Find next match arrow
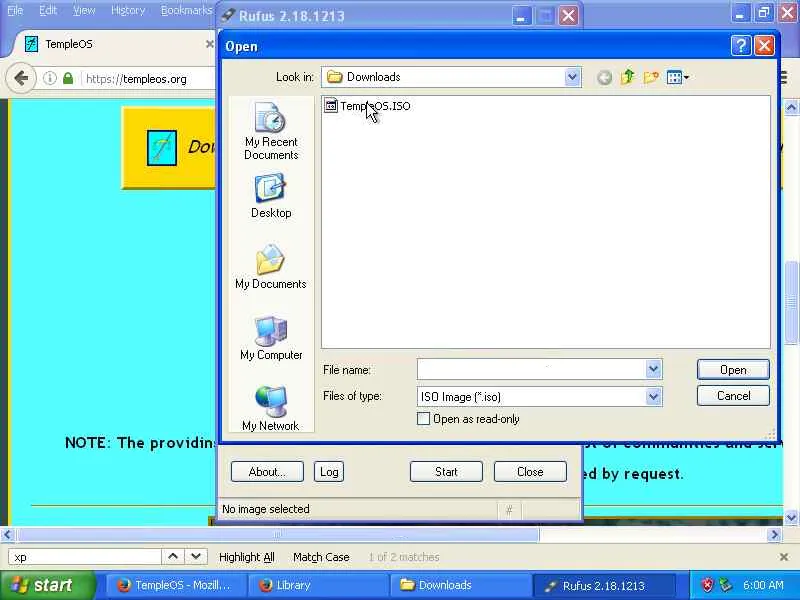 click(x=196, y=557)
